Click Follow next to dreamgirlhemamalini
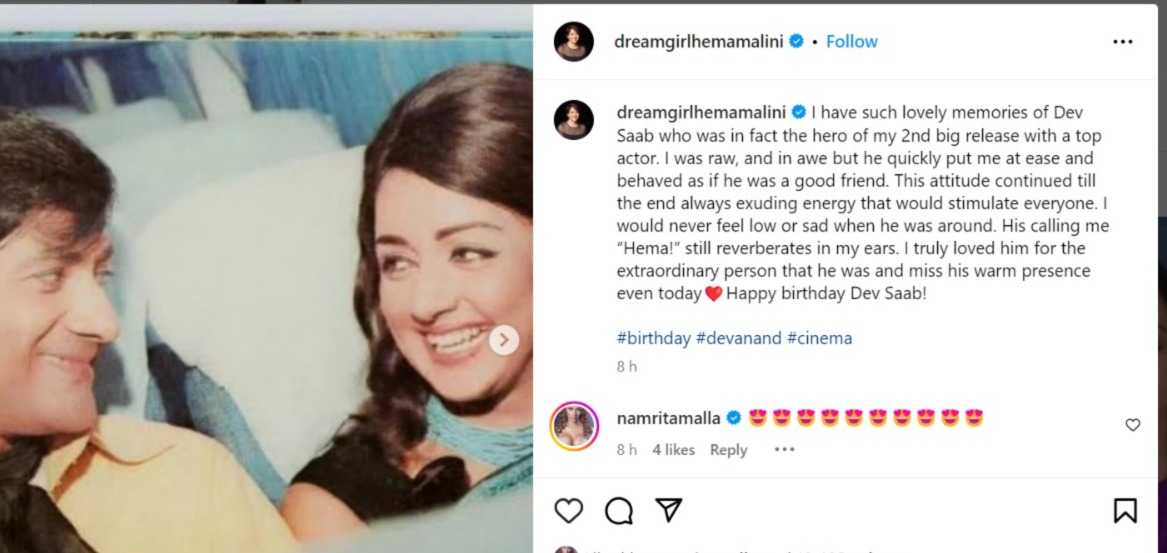The image size is (1167, 553). 852,42
